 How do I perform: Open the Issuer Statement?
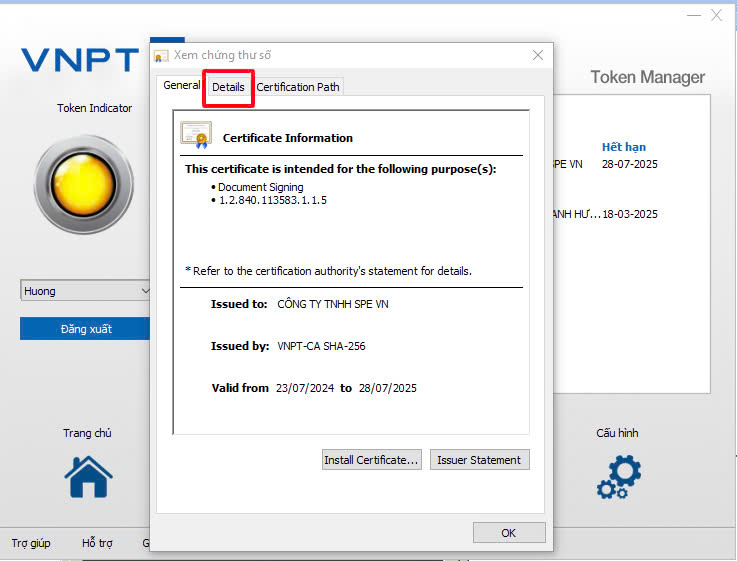click(x=479, y=460)
